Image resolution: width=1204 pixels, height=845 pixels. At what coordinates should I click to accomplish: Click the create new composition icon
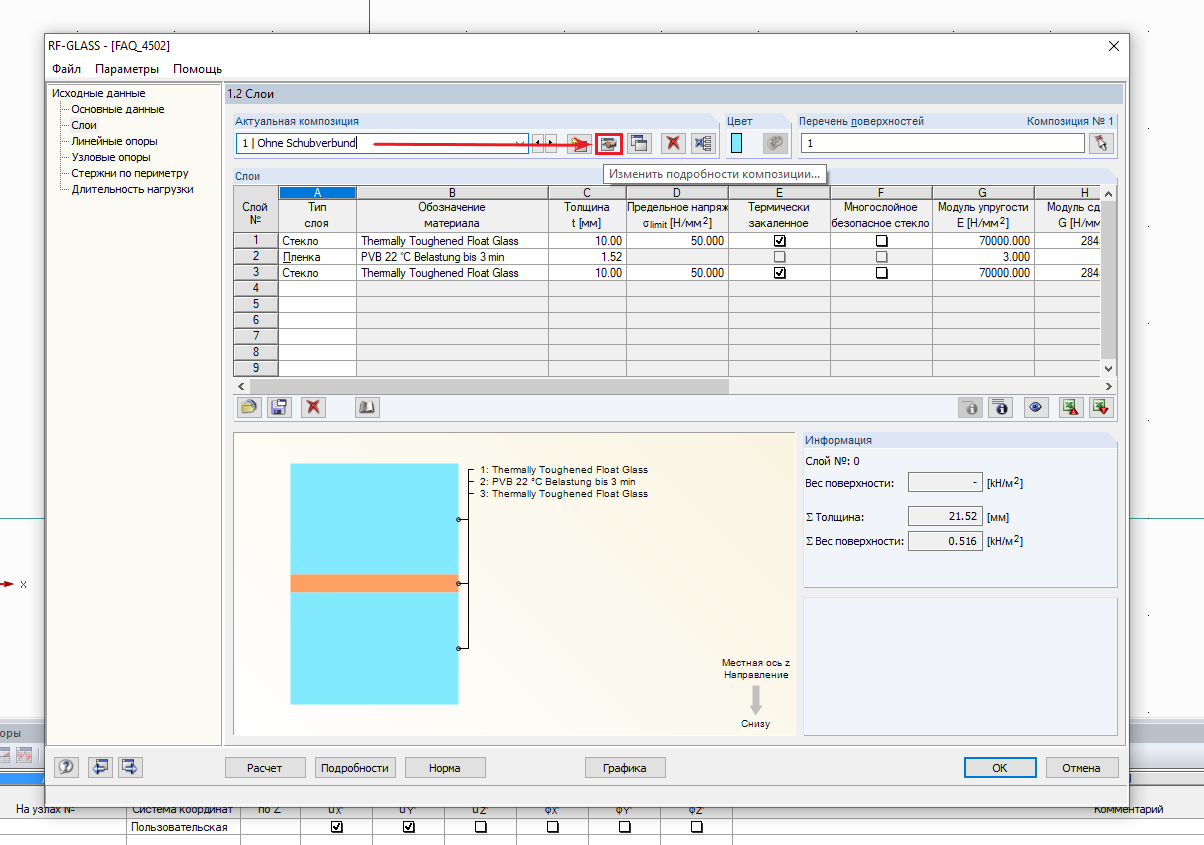[x=579, y=144]
